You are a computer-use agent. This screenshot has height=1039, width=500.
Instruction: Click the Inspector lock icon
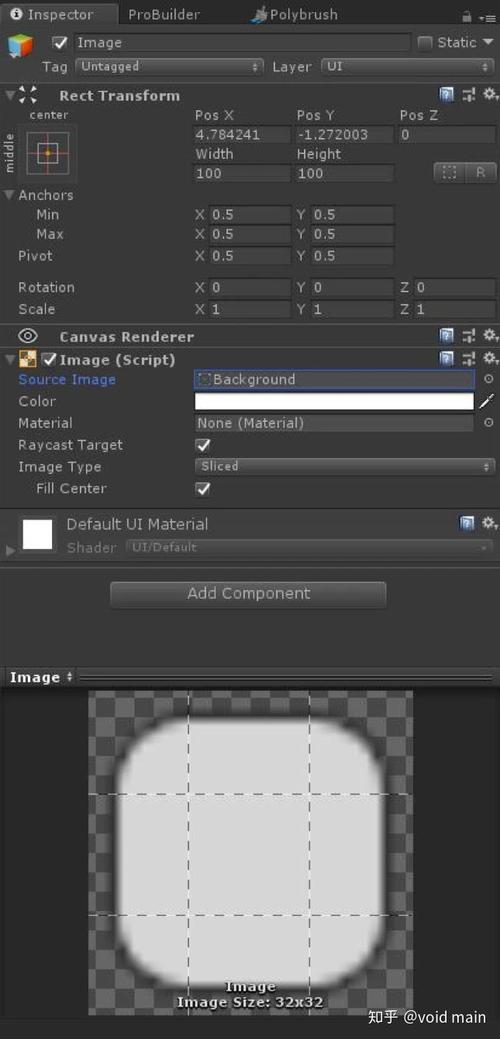(467, 16)
